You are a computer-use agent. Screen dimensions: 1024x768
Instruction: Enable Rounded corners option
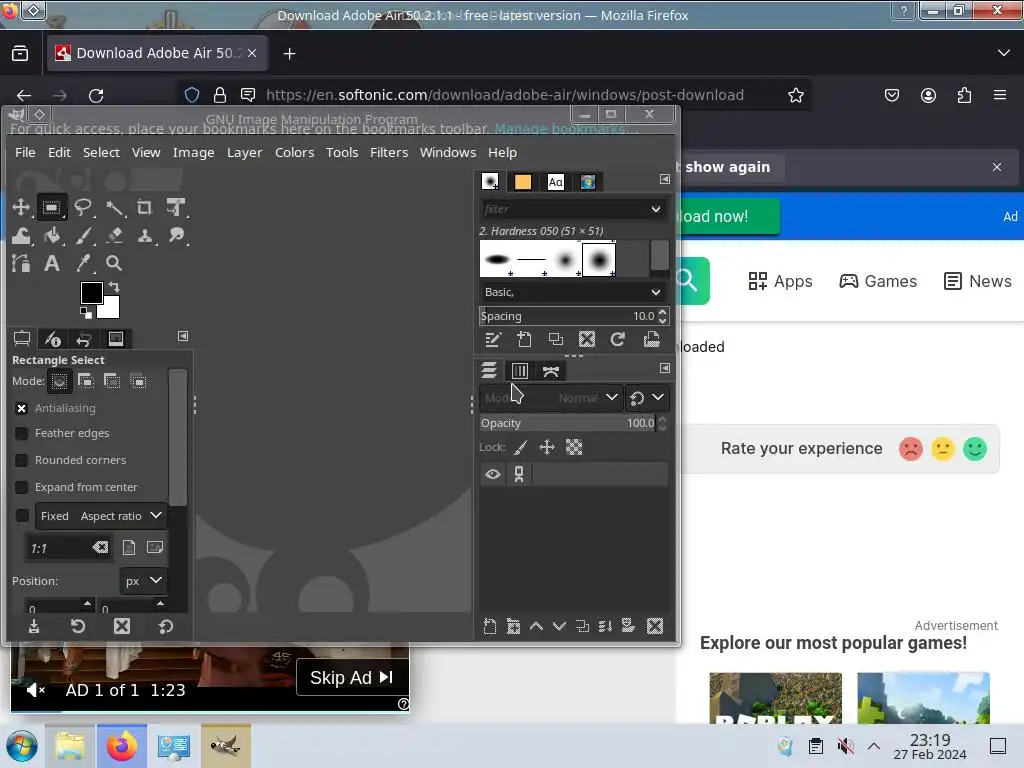(x=22, y=460)
